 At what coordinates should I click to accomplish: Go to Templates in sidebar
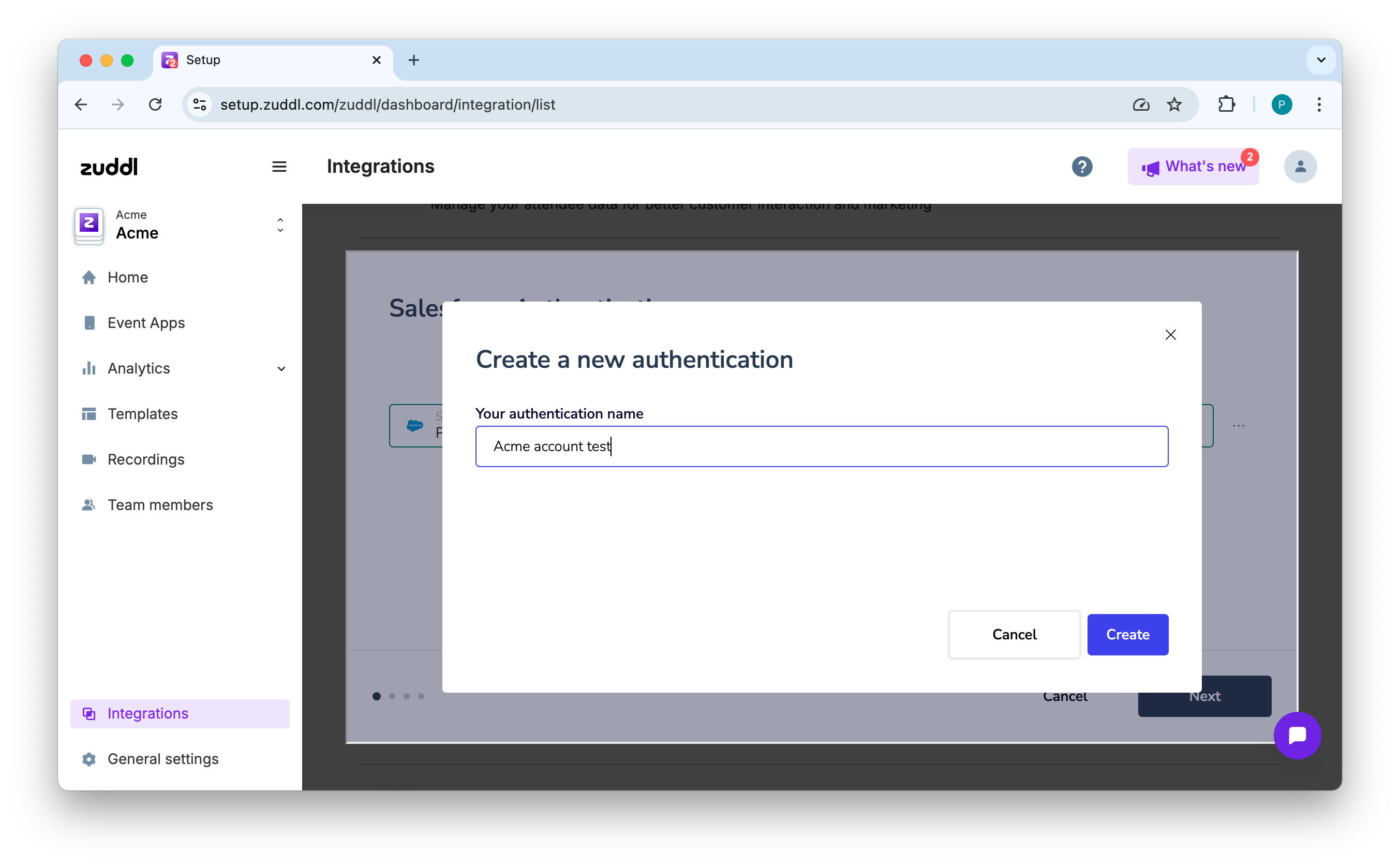point(142,414)
